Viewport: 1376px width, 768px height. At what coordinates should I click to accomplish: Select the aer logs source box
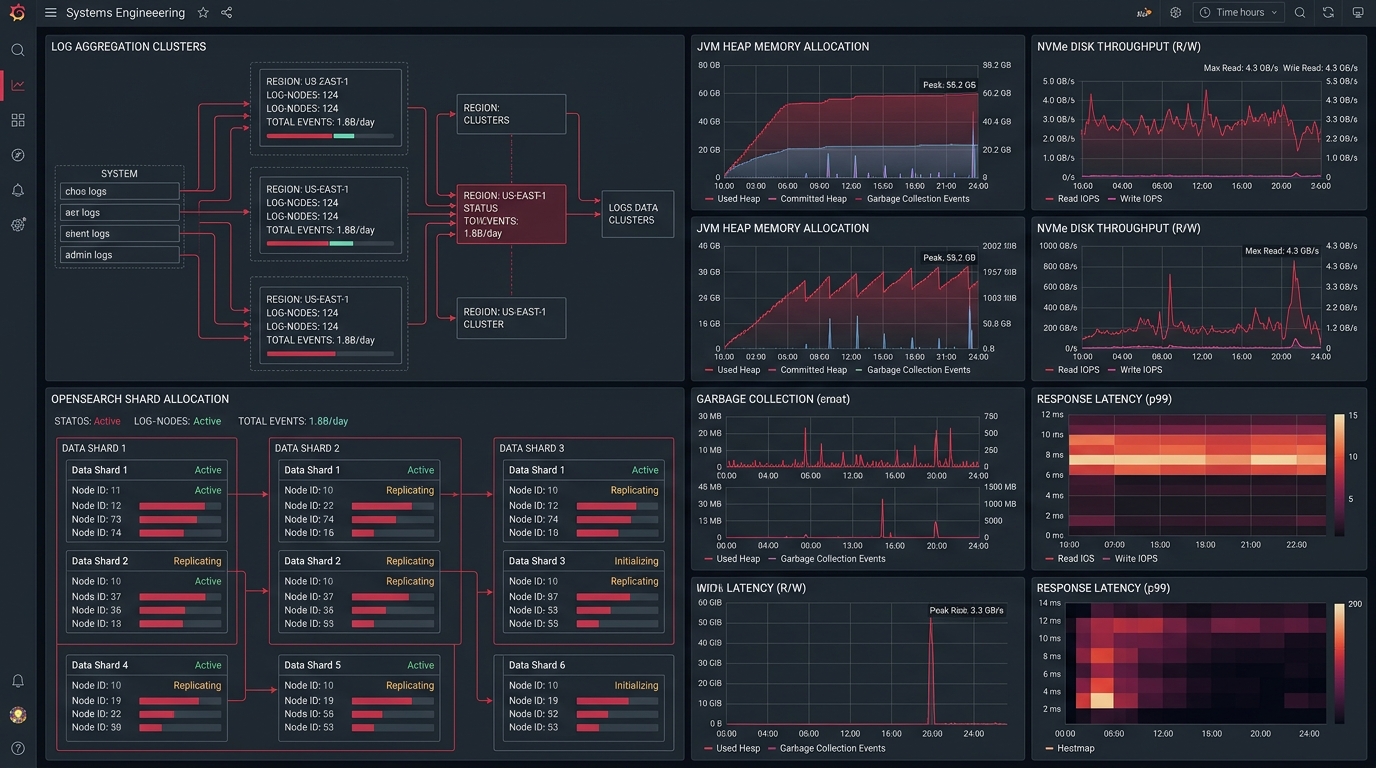pos(120,212)
